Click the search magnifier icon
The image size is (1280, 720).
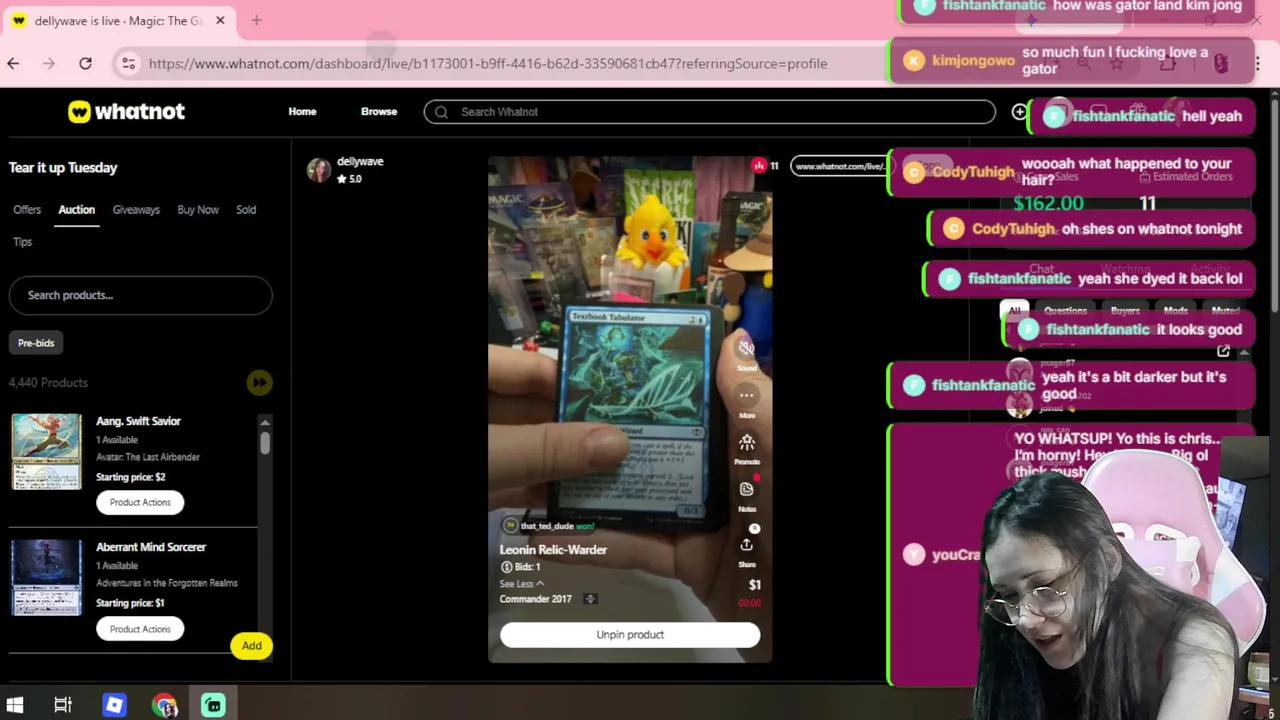click(441, 112)
